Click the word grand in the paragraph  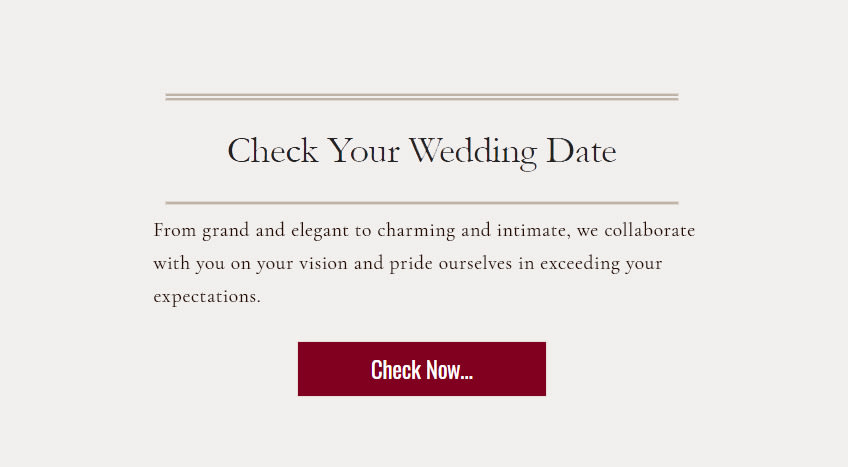226,232
